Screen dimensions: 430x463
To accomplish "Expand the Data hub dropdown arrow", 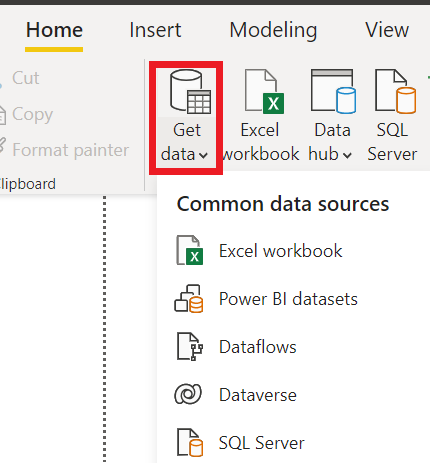I will point(347,155).
